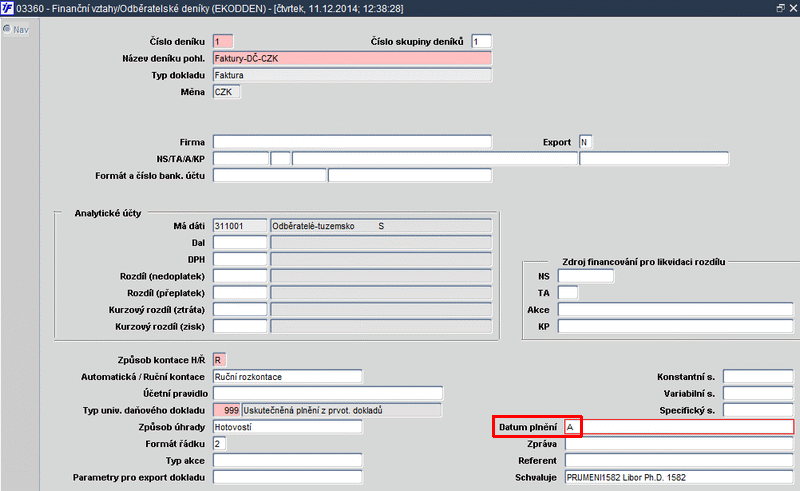Click the Číslo deníku field
800x491 pixels.
click(223, 41)
